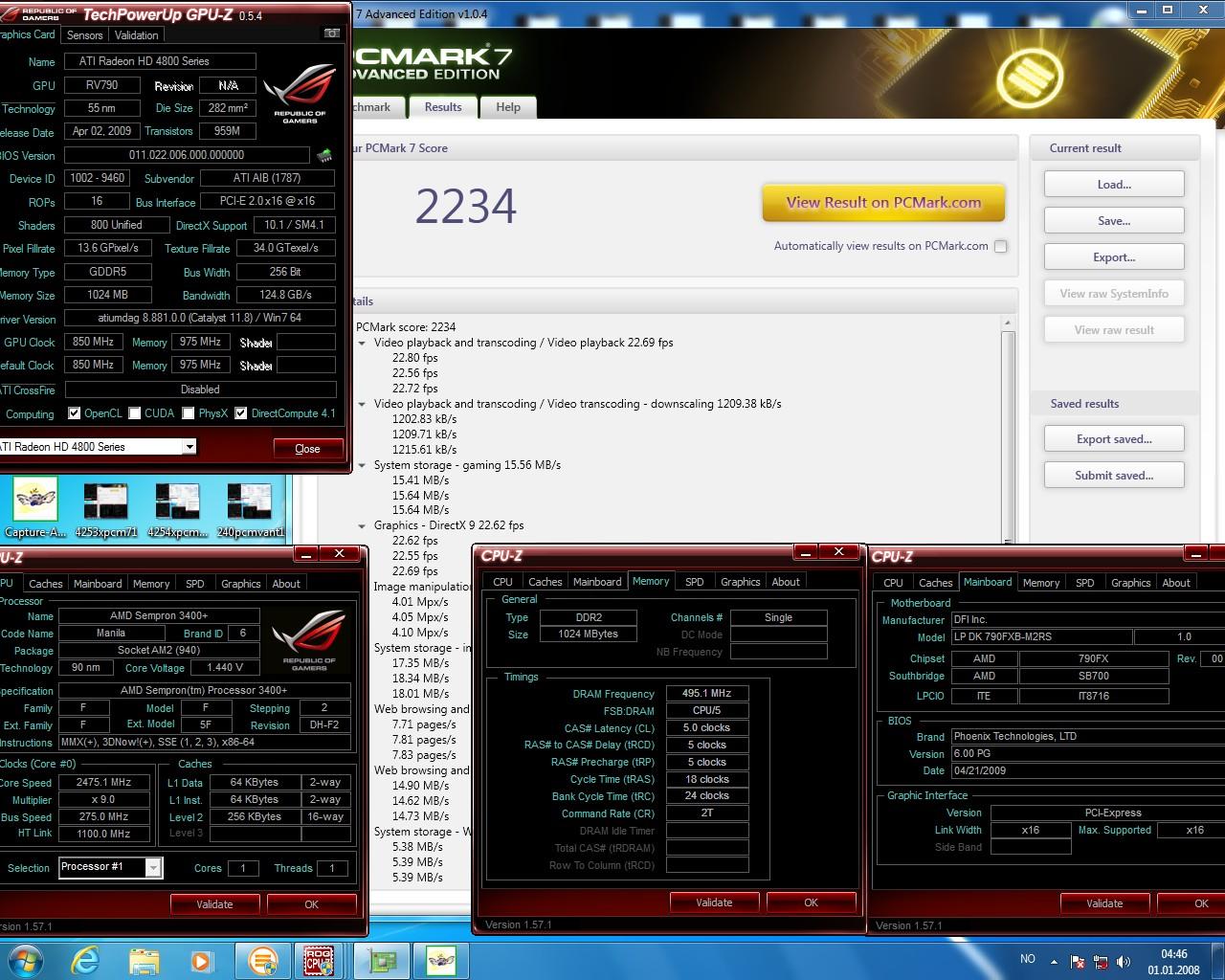Screen dimensions: 1225x980
Task: Click the mainboard model LP DK 790FXB-M2RS
Action: [1041, 637]
